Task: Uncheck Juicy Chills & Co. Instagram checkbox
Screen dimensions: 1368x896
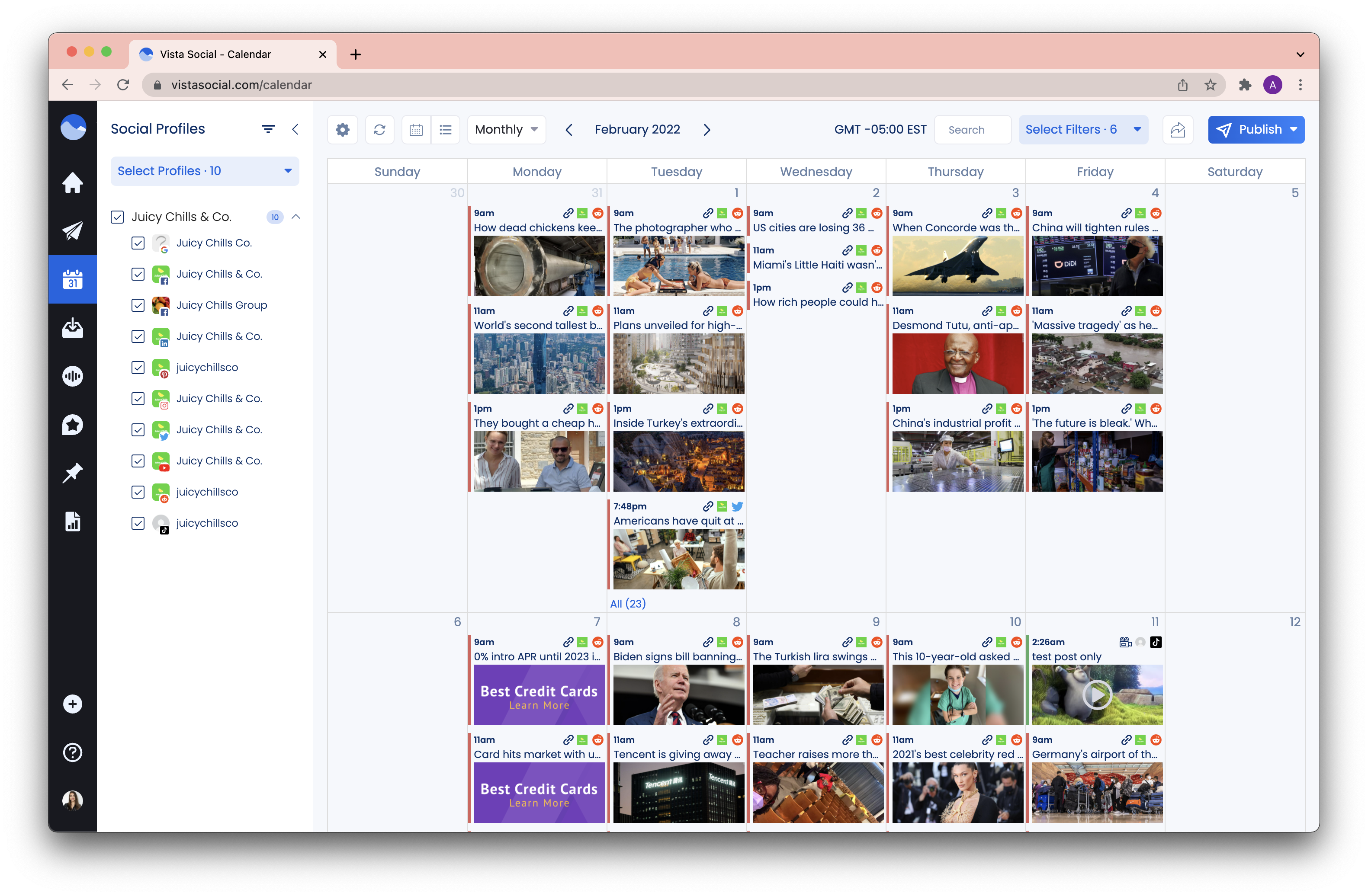Action: click(138, 399)
